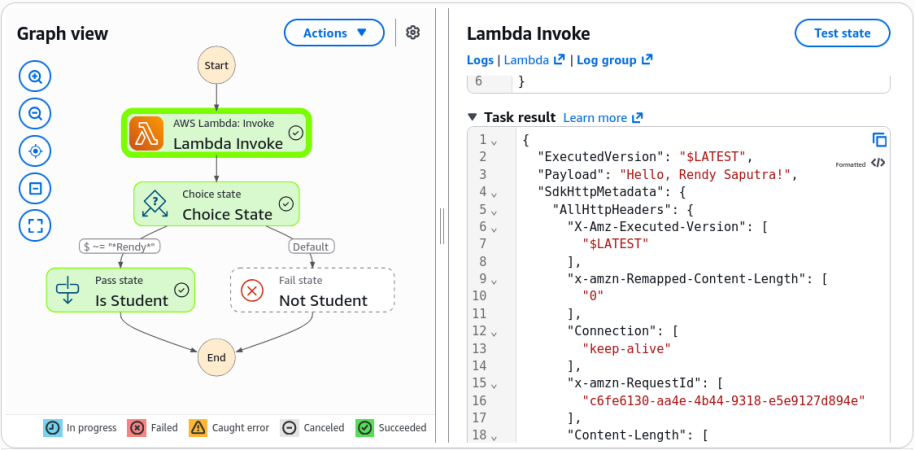Toggle formatted code view icon
The height and width of the screenshot is (450, 915).
coord(878,163)
